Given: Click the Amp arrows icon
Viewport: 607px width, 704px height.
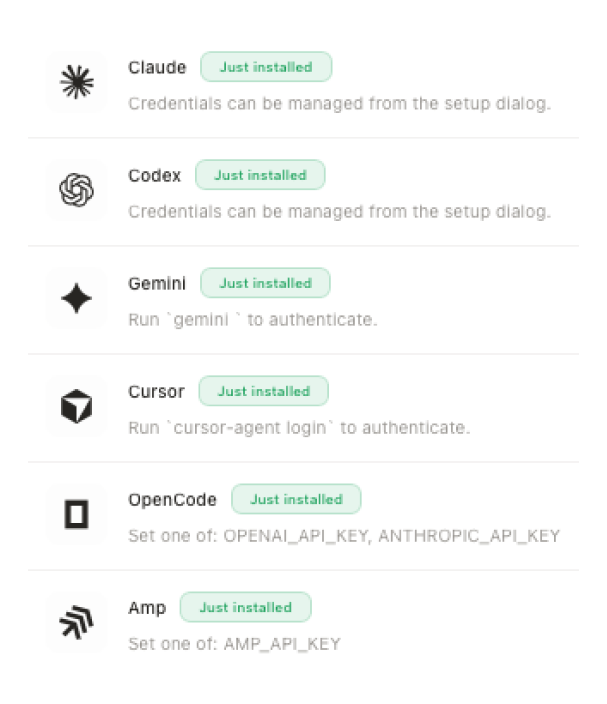Looking at the screenshot, I should [76, 622].
